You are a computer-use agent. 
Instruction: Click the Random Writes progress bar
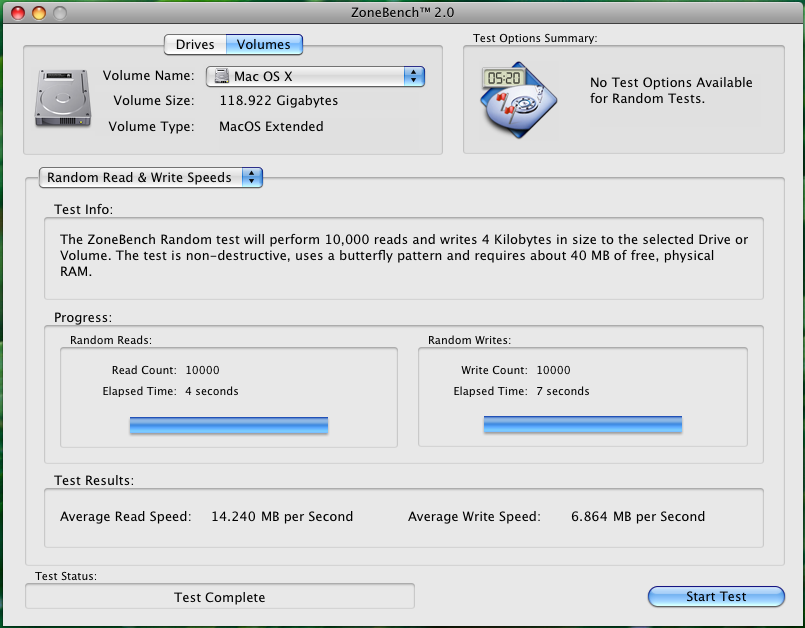(x=583, y=425)
